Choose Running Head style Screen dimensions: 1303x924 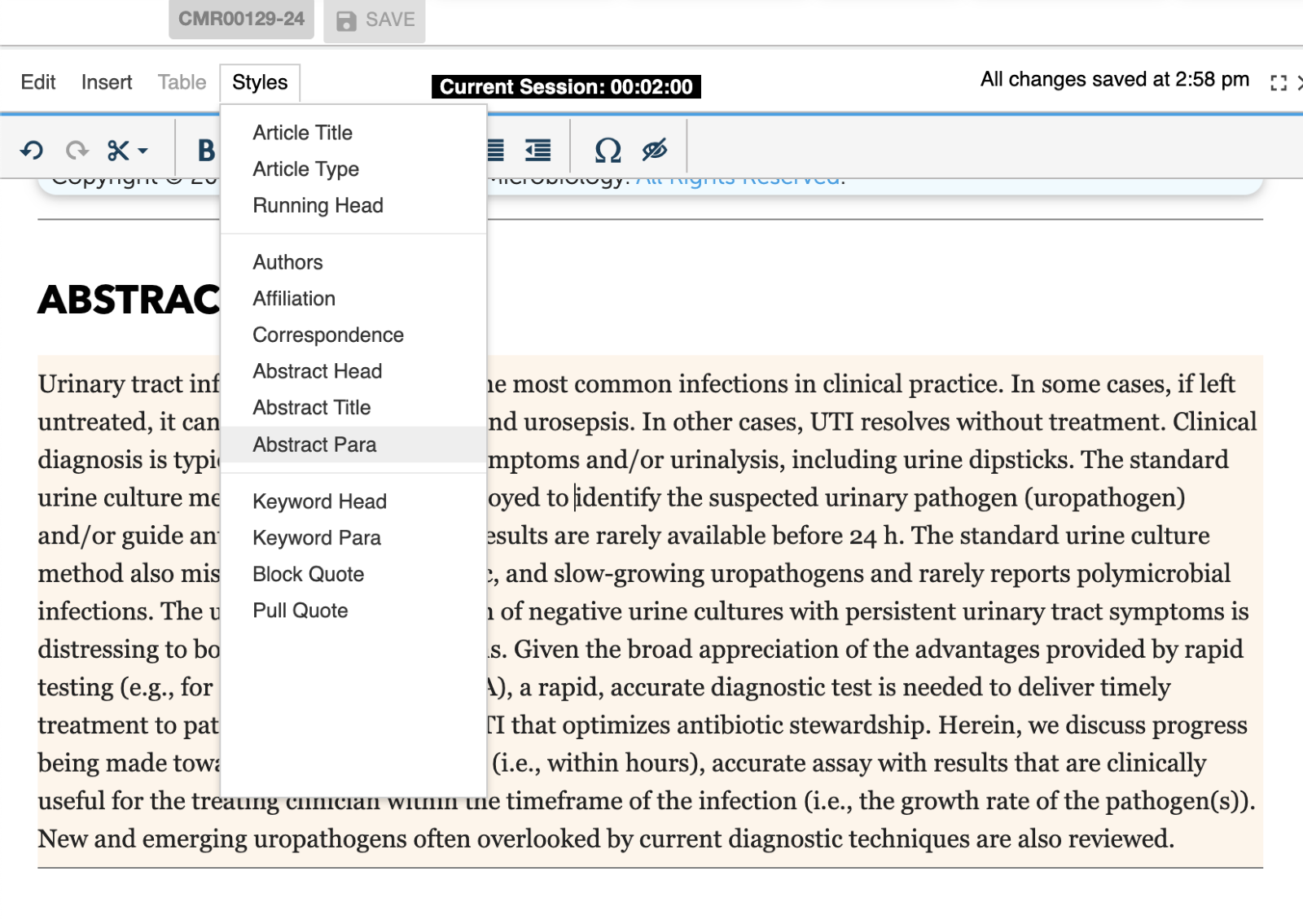tap(353, 206)
